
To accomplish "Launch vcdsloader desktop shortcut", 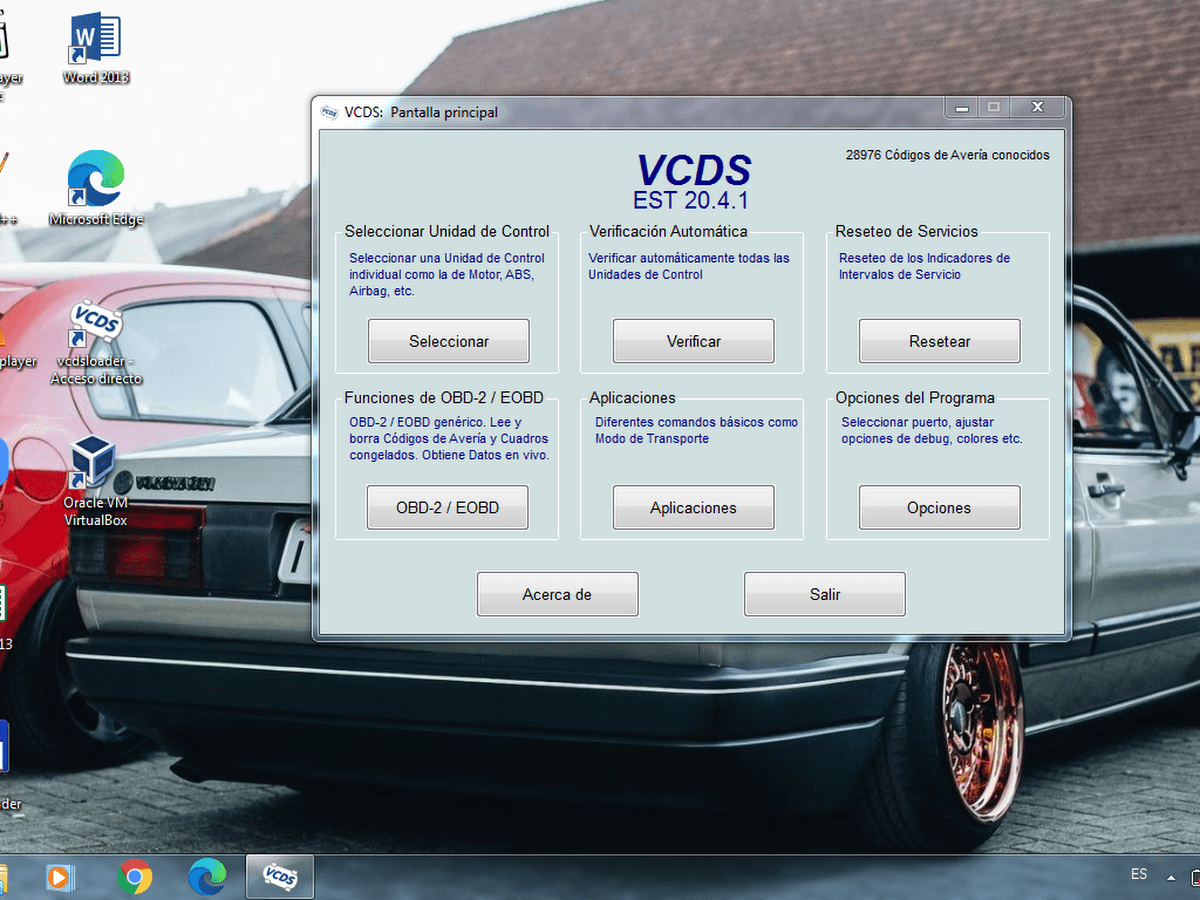I will click(96, 342).
